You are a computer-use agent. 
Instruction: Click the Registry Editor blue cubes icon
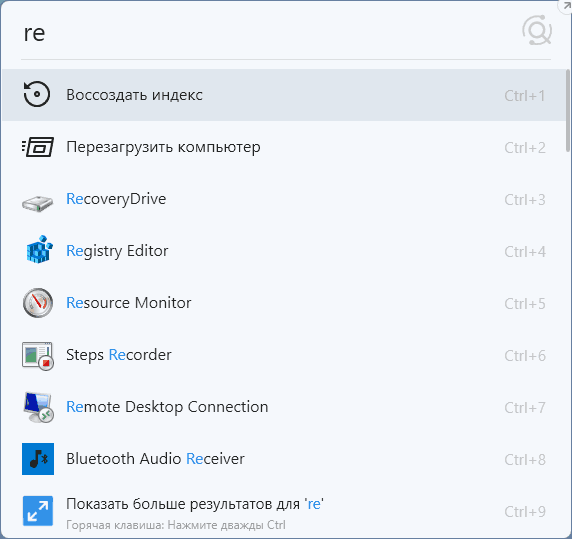39,249
